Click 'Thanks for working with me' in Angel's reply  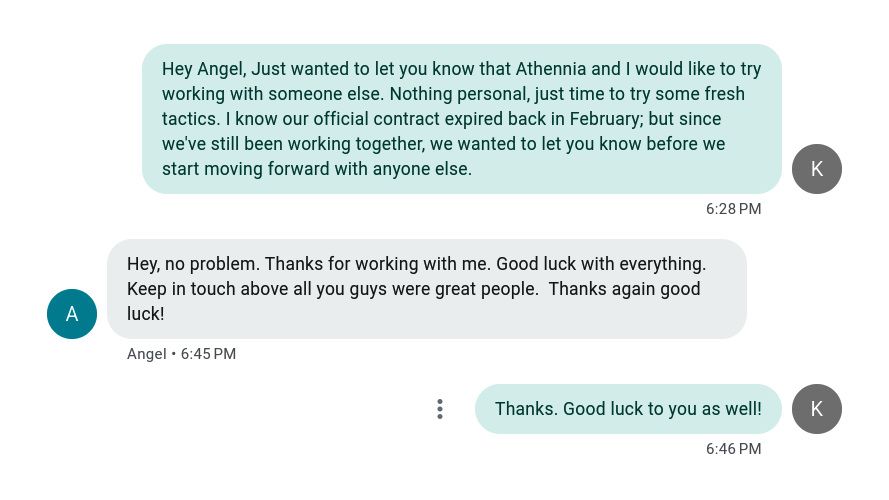(x=375, y=264)
